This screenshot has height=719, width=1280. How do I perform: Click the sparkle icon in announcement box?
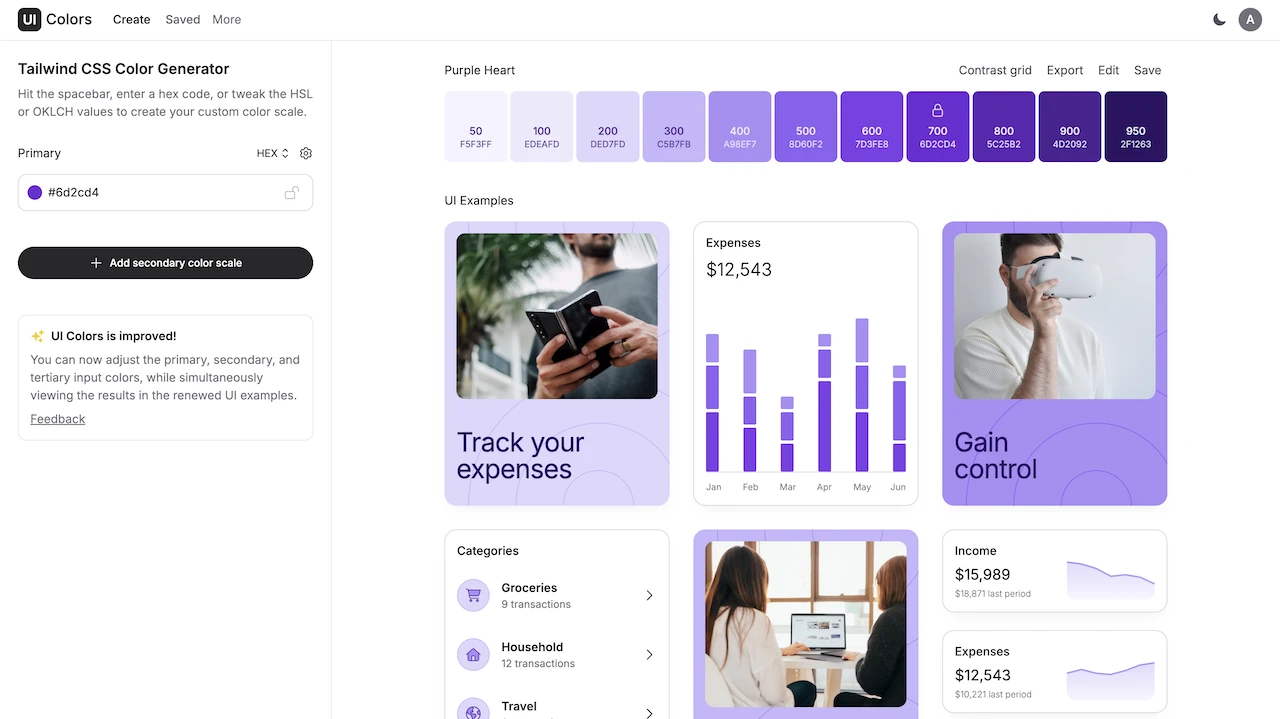(38, 337)
